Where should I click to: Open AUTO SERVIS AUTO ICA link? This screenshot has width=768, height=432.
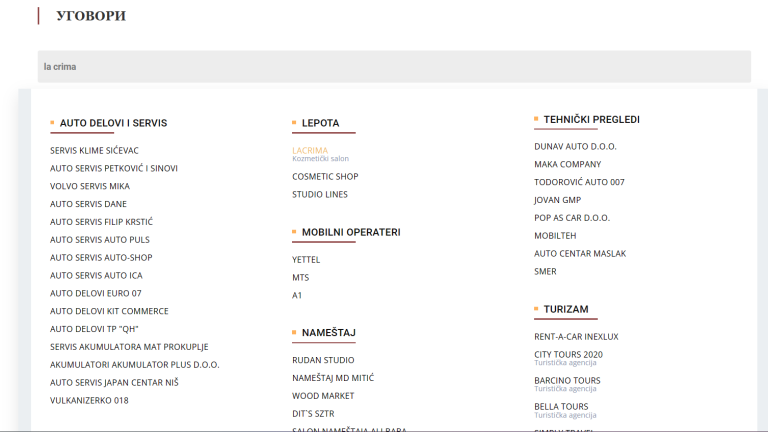tap(96, 276)
